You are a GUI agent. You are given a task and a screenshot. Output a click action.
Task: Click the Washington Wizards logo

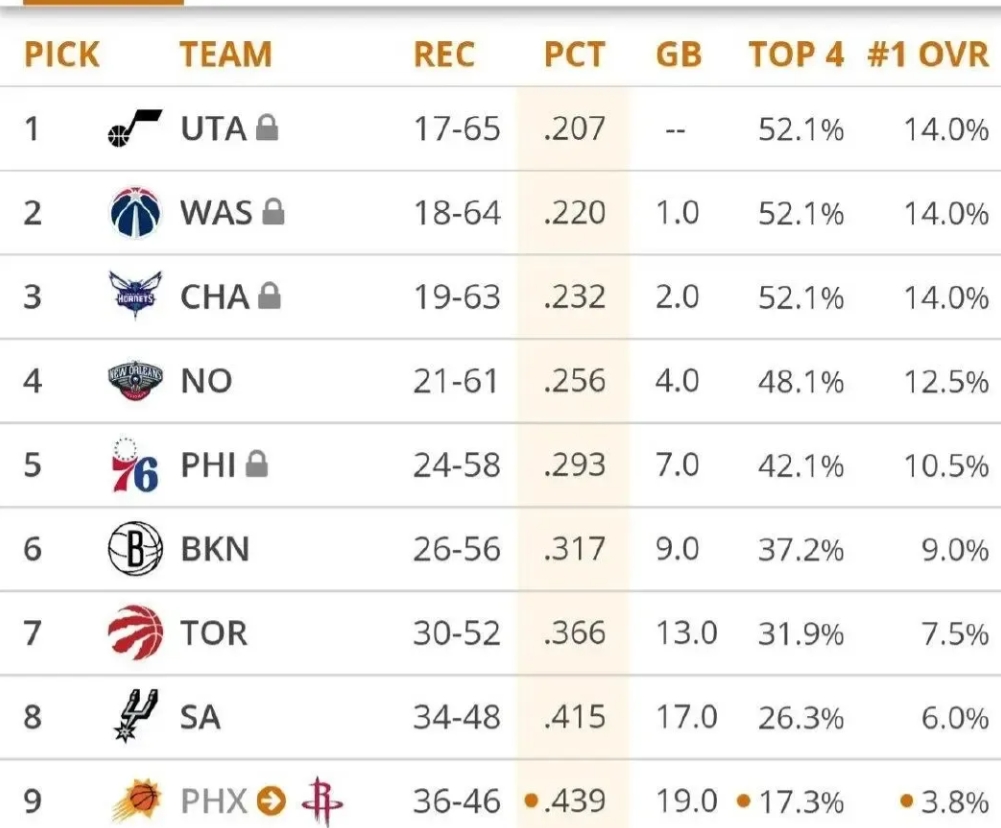[x=135, y=213]
